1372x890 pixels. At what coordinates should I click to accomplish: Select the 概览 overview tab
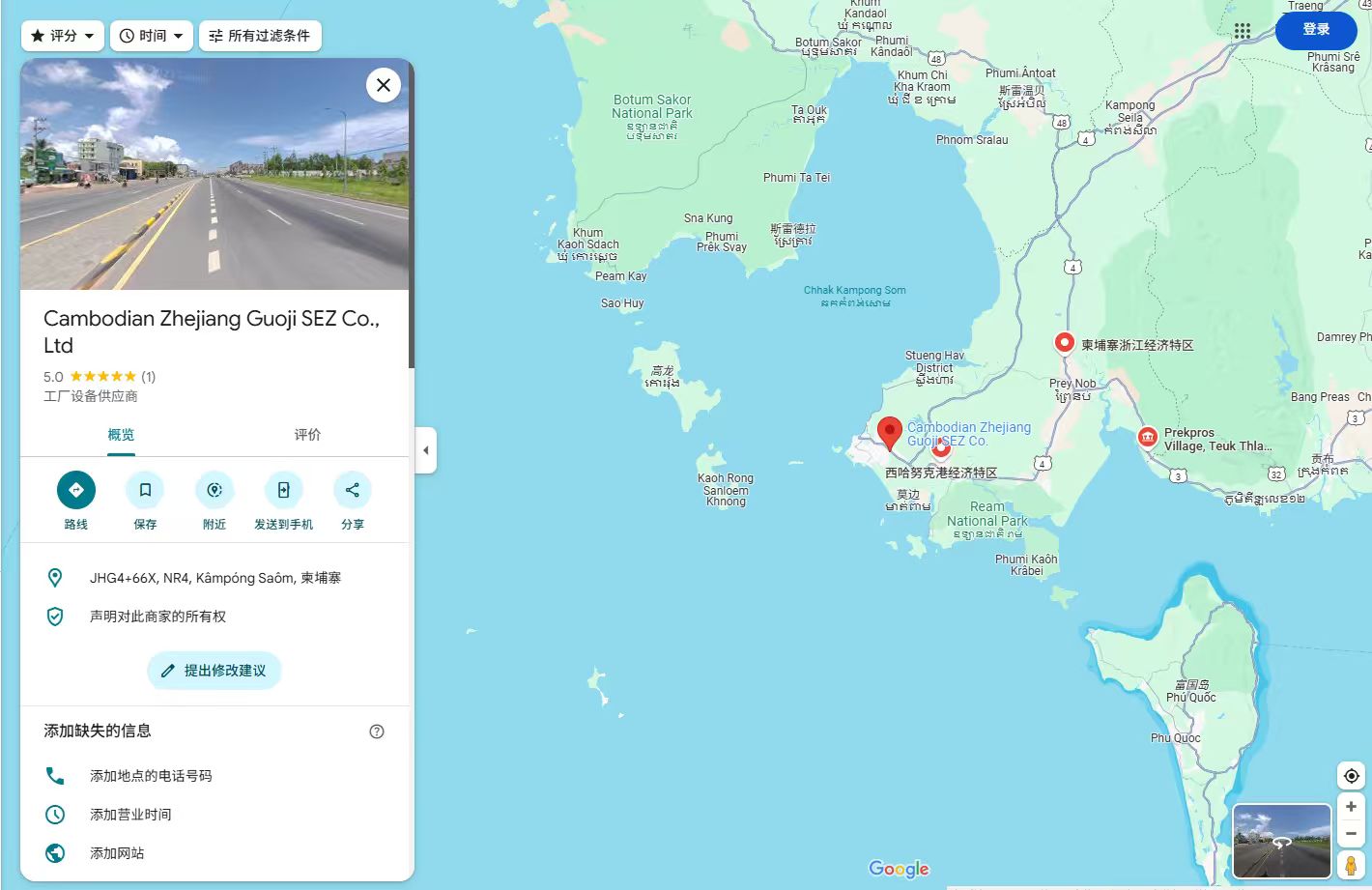coord(121,435)
